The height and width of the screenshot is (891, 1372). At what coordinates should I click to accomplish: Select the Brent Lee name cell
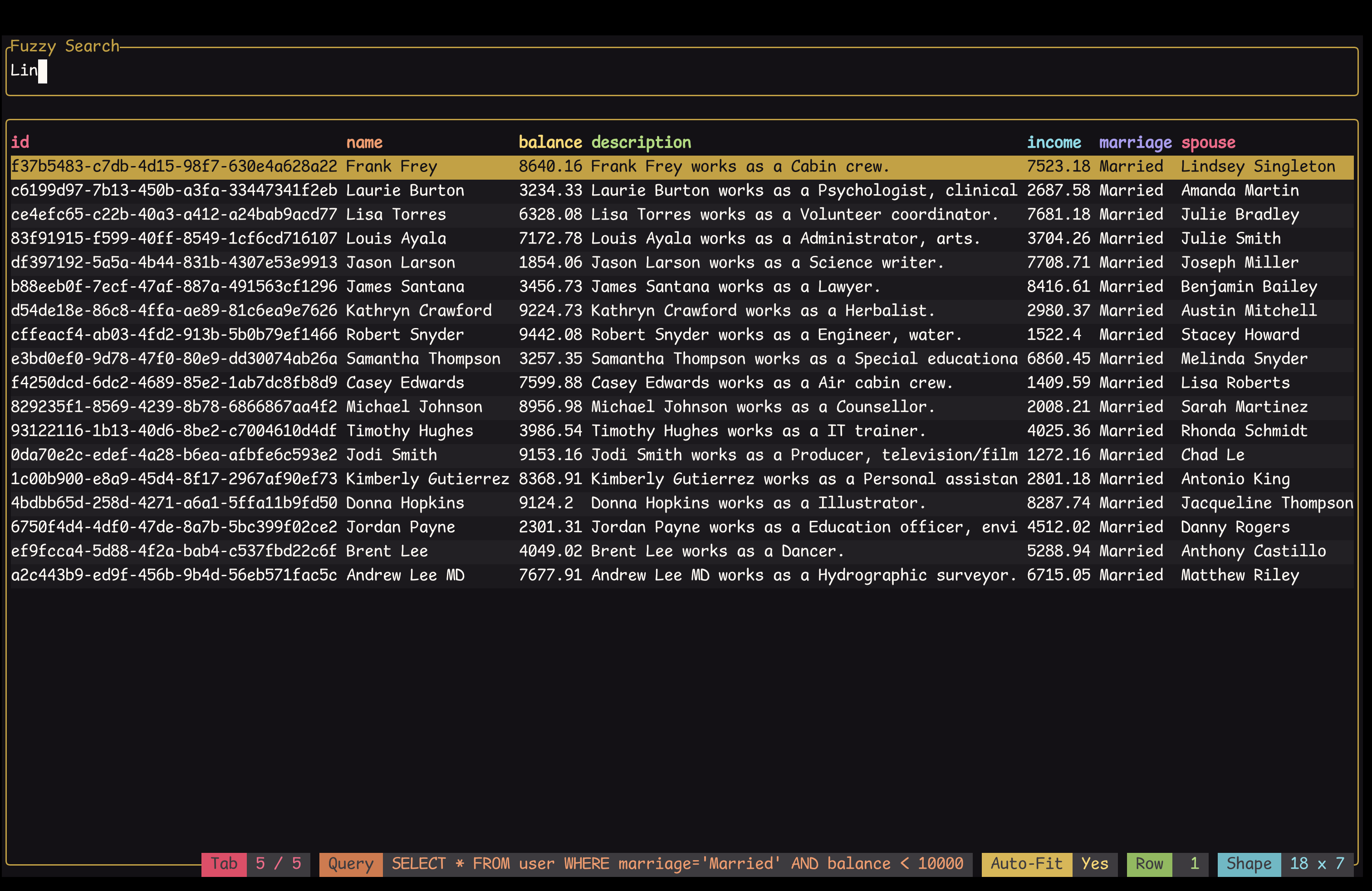pos(387,551)
